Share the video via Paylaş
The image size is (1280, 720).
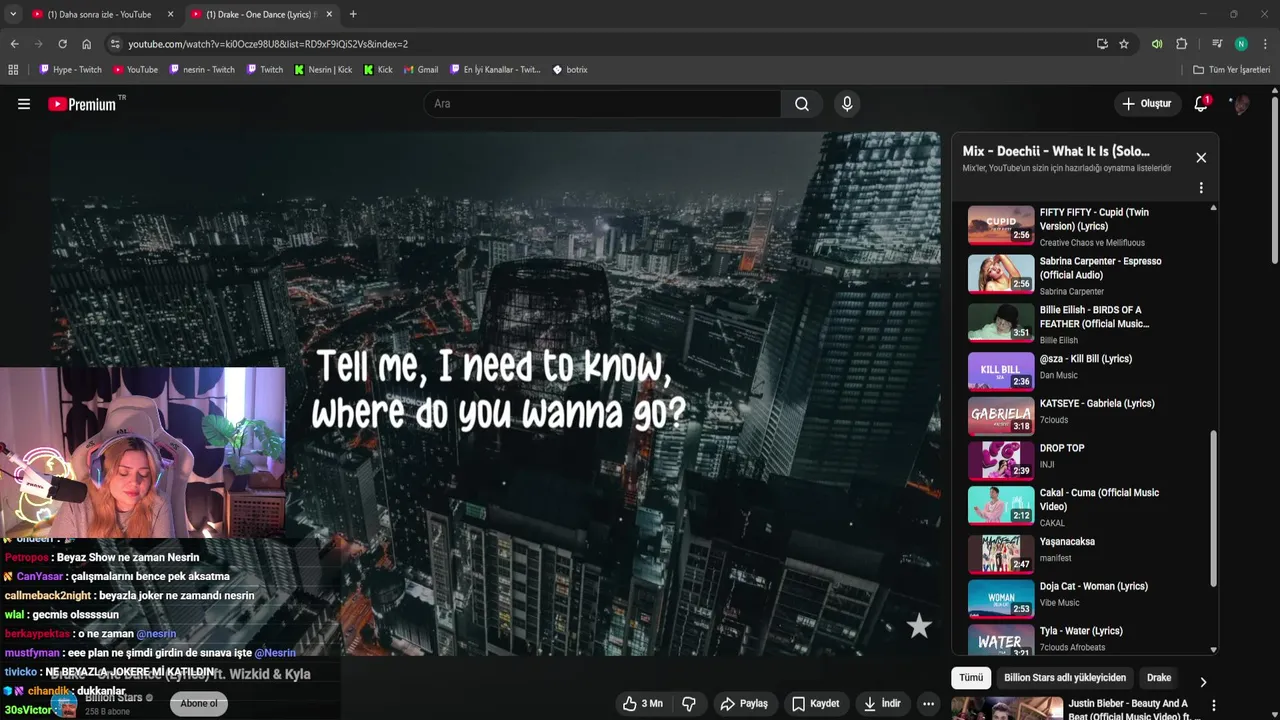pyautogui.click(x=744, y=704)
